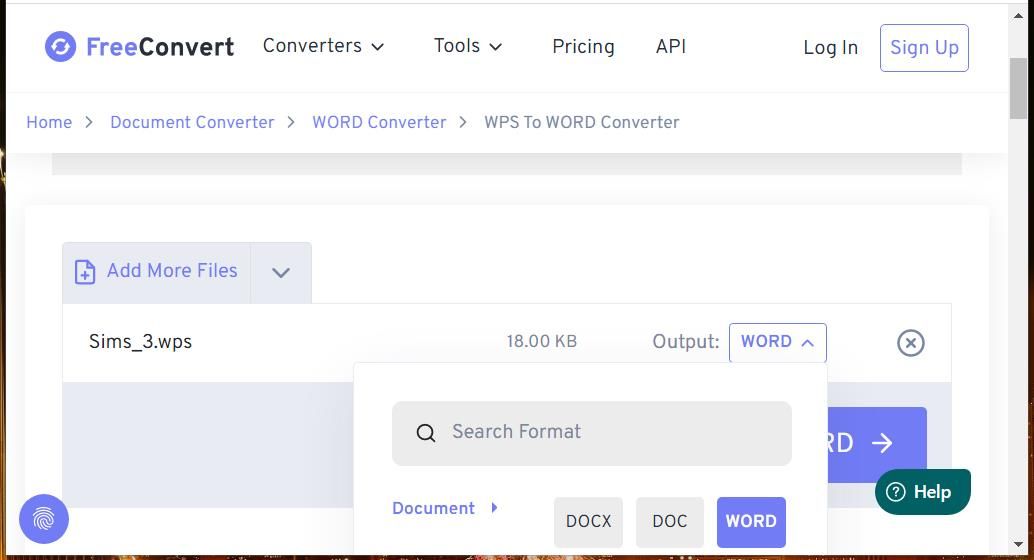Focus the Search Format field

pyautogui.click(x=592, y=433)
